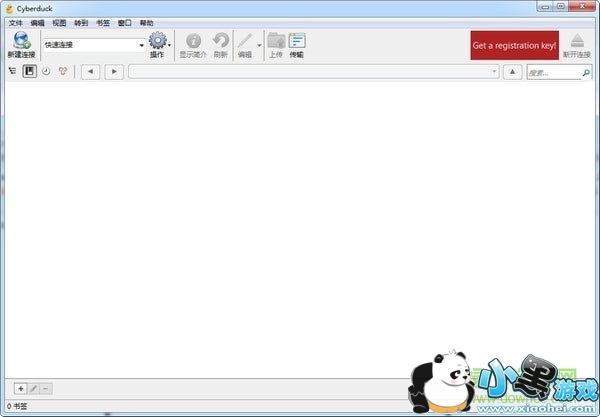
Task: Open the Go (转到) menu
Action: [81, 23]
